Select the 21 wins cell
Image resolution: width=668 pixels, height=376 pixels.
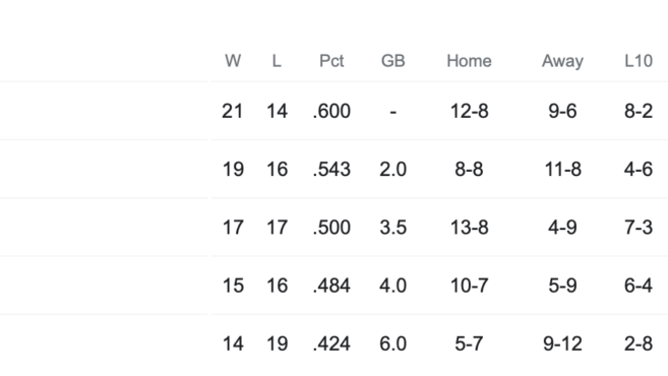pos(233,111)
